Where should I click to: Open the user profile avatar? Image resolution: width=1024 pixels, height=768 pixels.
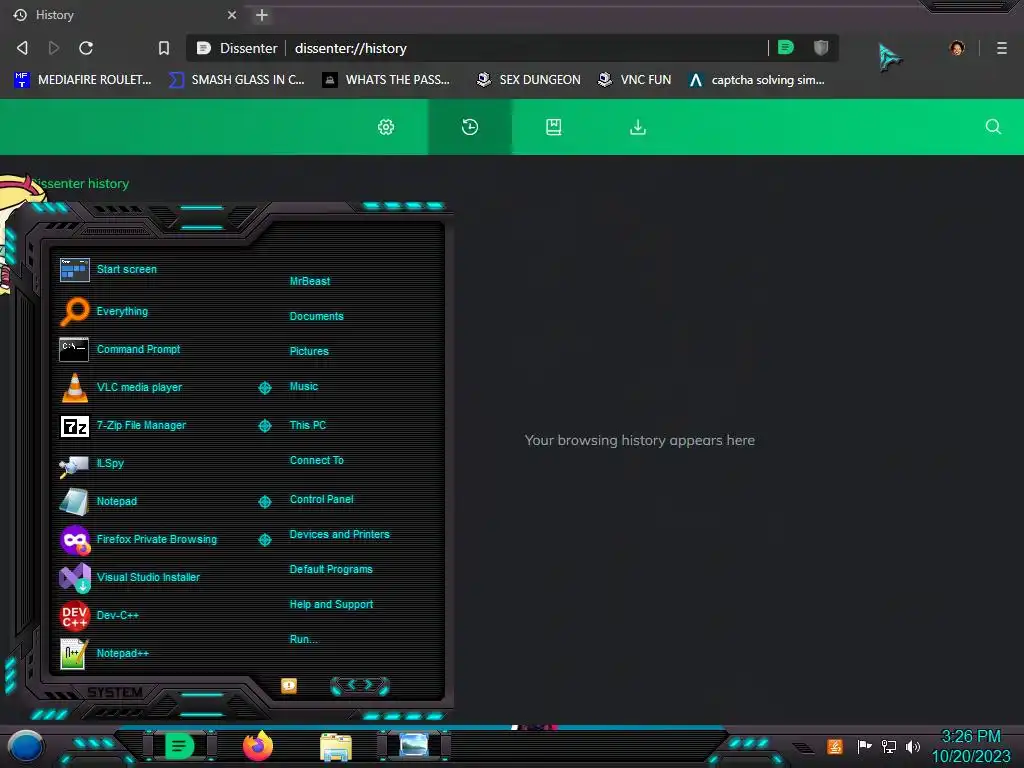click(x=957, y=48)
